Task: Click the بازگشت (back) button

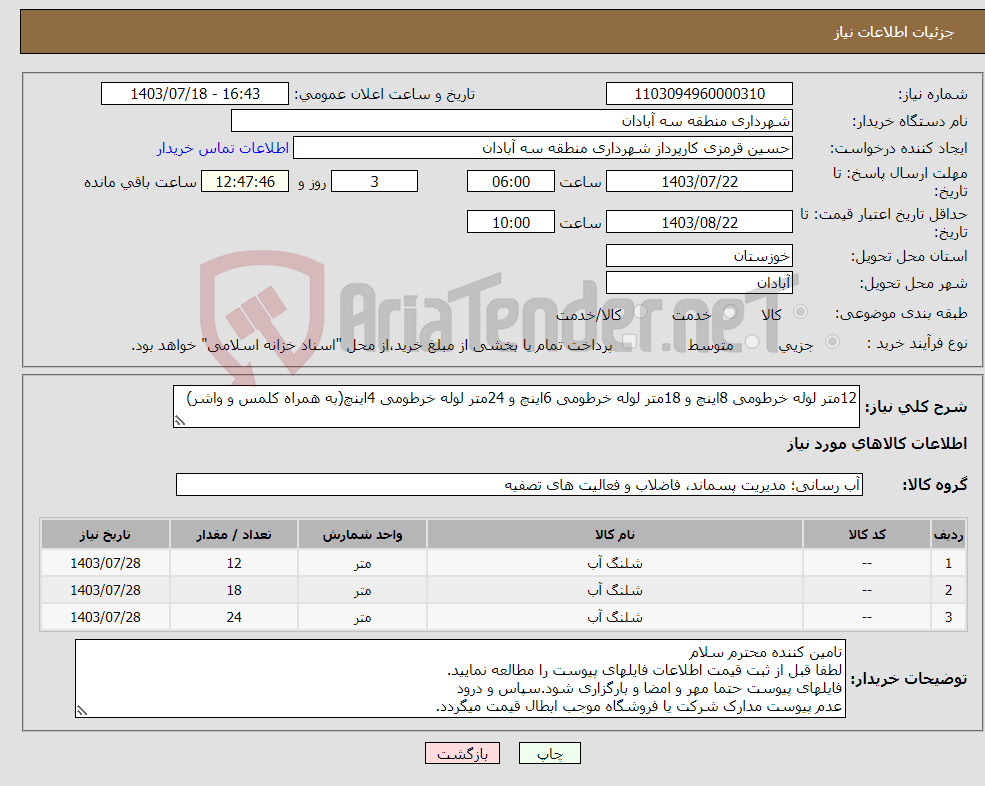Action: (462, 753)
